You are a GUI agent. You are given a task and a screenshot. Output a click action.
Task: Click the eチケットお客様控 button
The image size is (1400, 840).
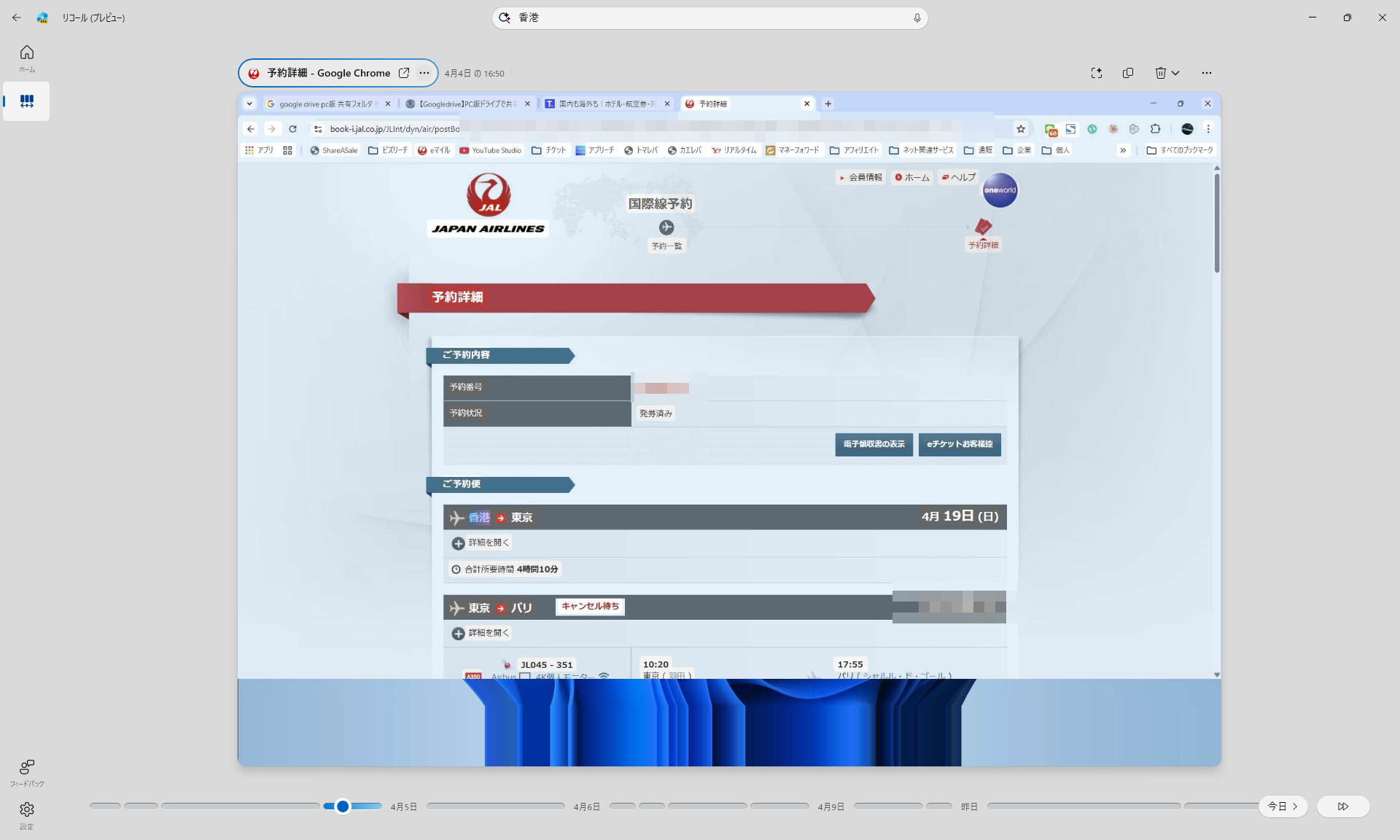959,444
